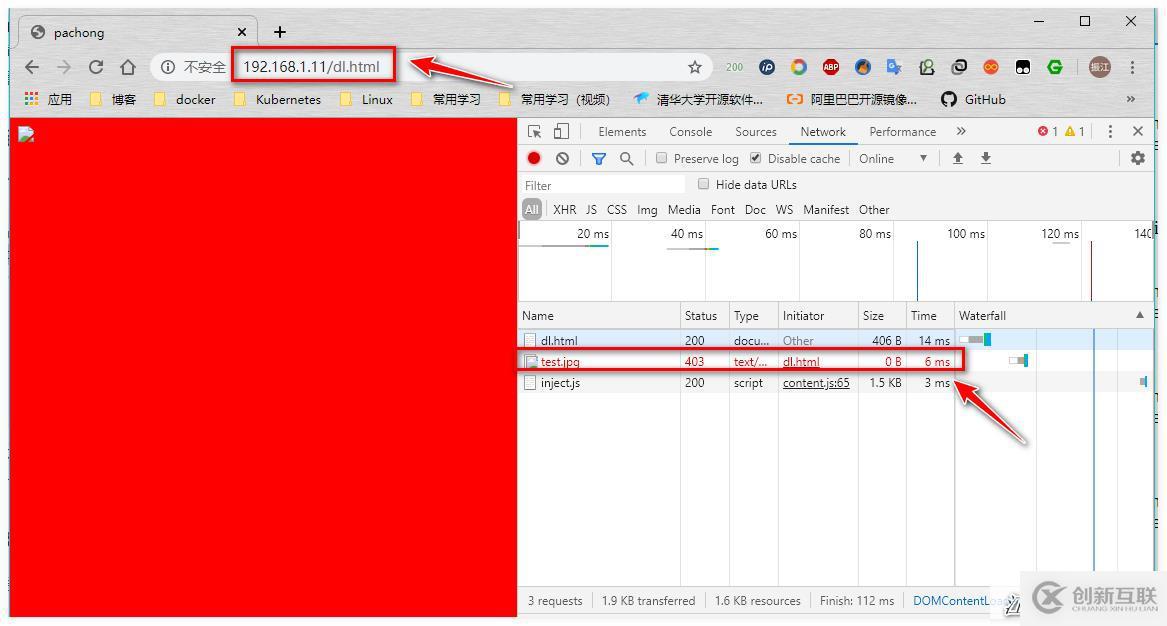Switch to the Sources tab

[755, 132]
